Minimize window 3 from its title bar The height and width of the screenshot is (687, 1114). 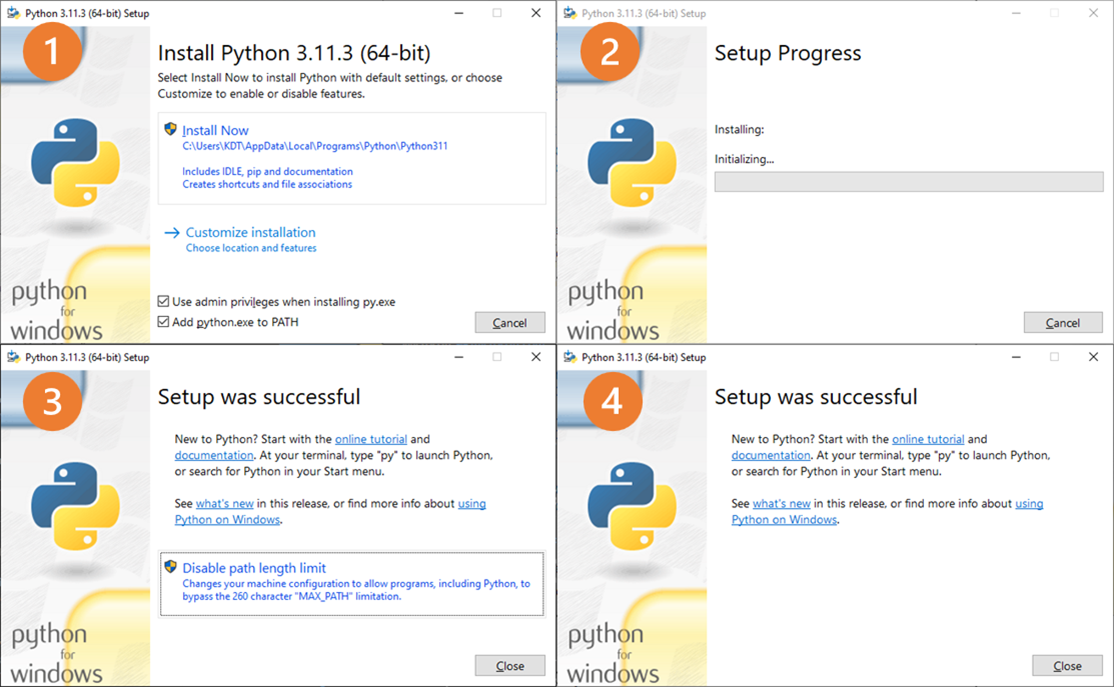pyautogui.click(x=459, y=357)
